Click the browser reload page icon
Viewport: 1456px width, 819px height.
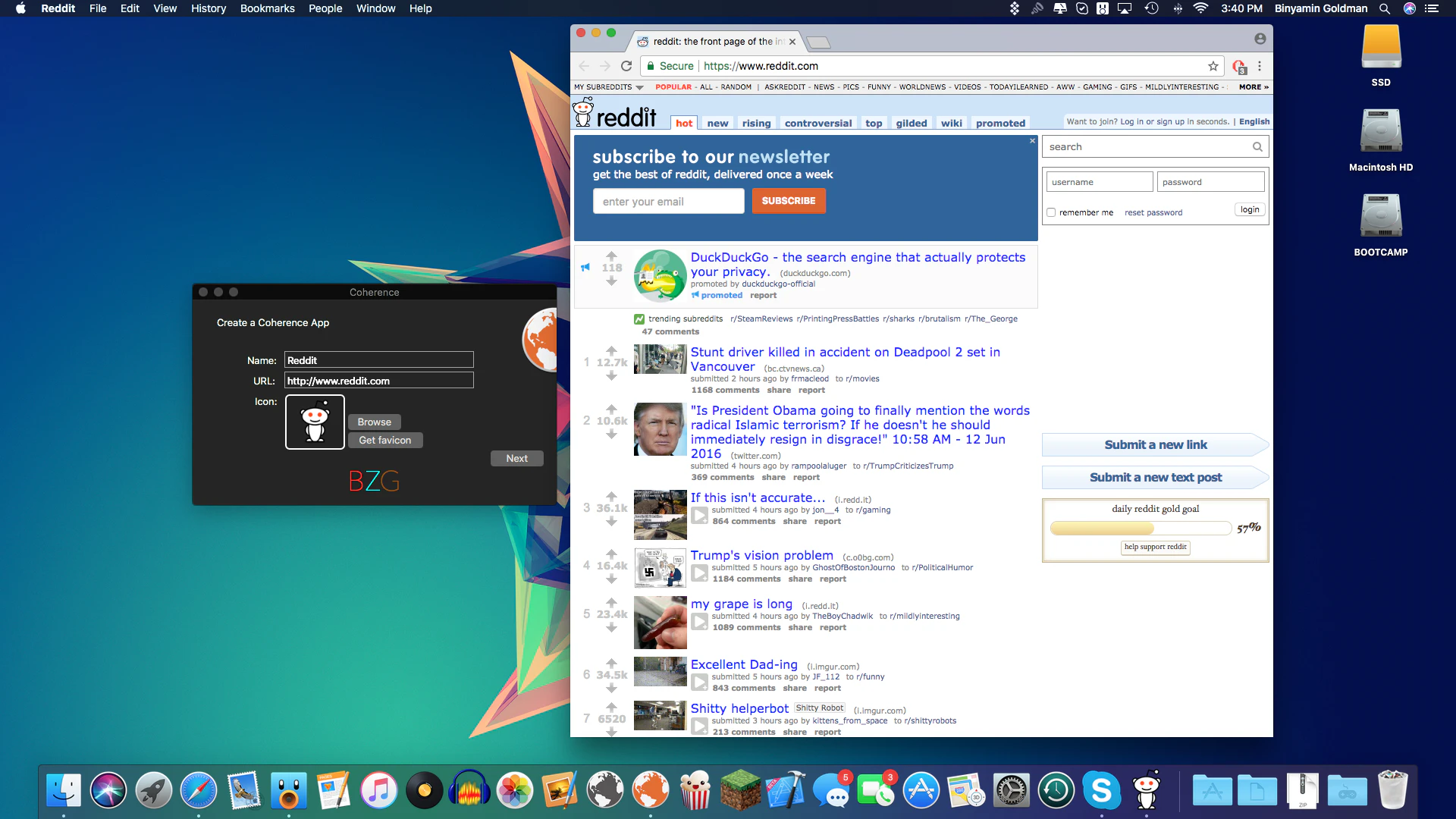(626, 66)
